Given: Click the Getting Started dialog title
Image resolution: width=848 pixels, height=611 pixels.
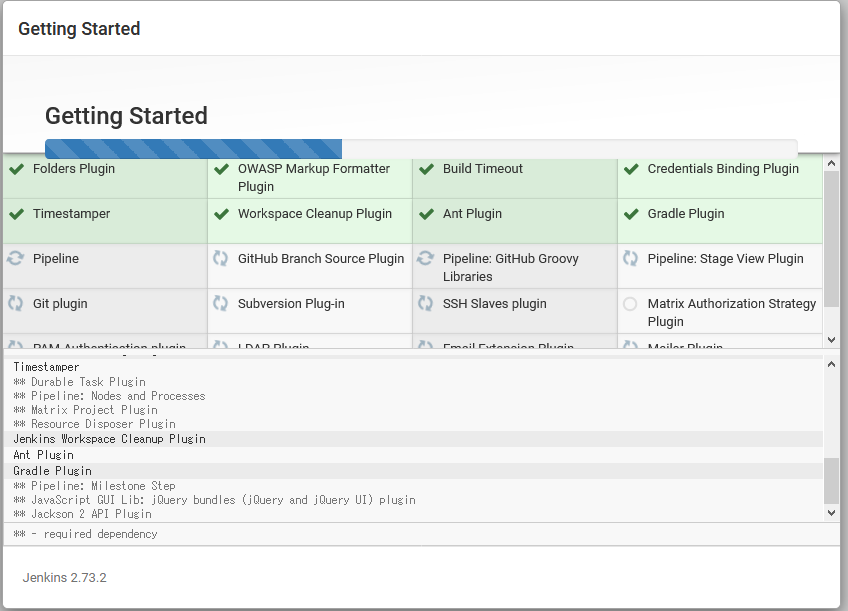Looking at the screenshot, I should (x=79, y=29).
